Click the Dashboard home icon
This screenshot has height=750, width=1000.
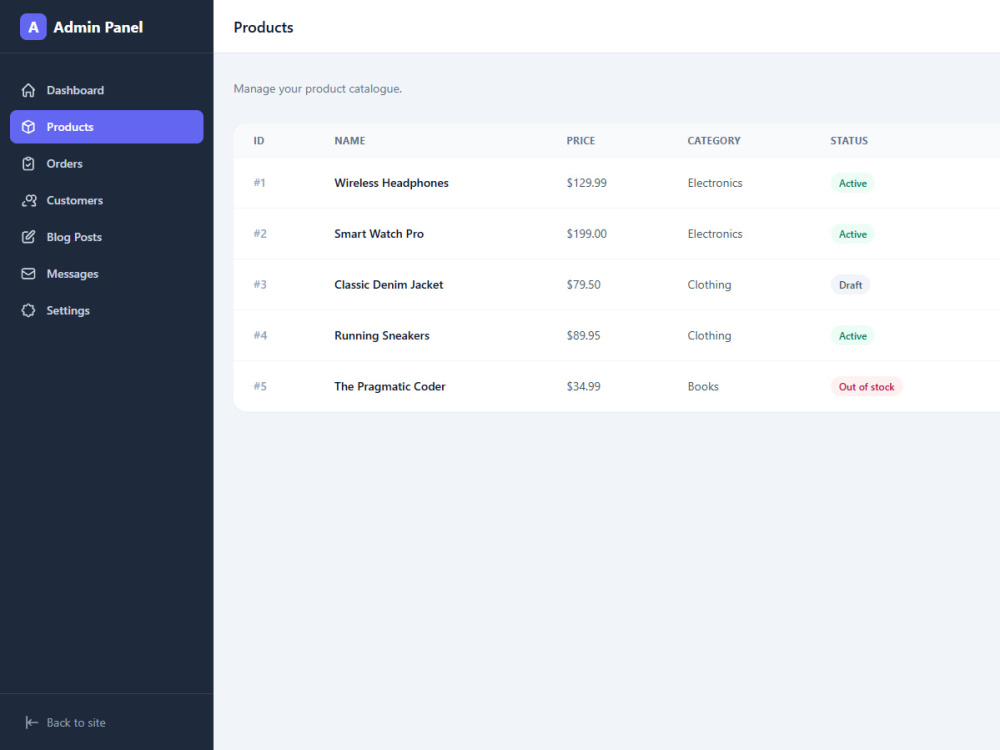[x=28, y=90]
